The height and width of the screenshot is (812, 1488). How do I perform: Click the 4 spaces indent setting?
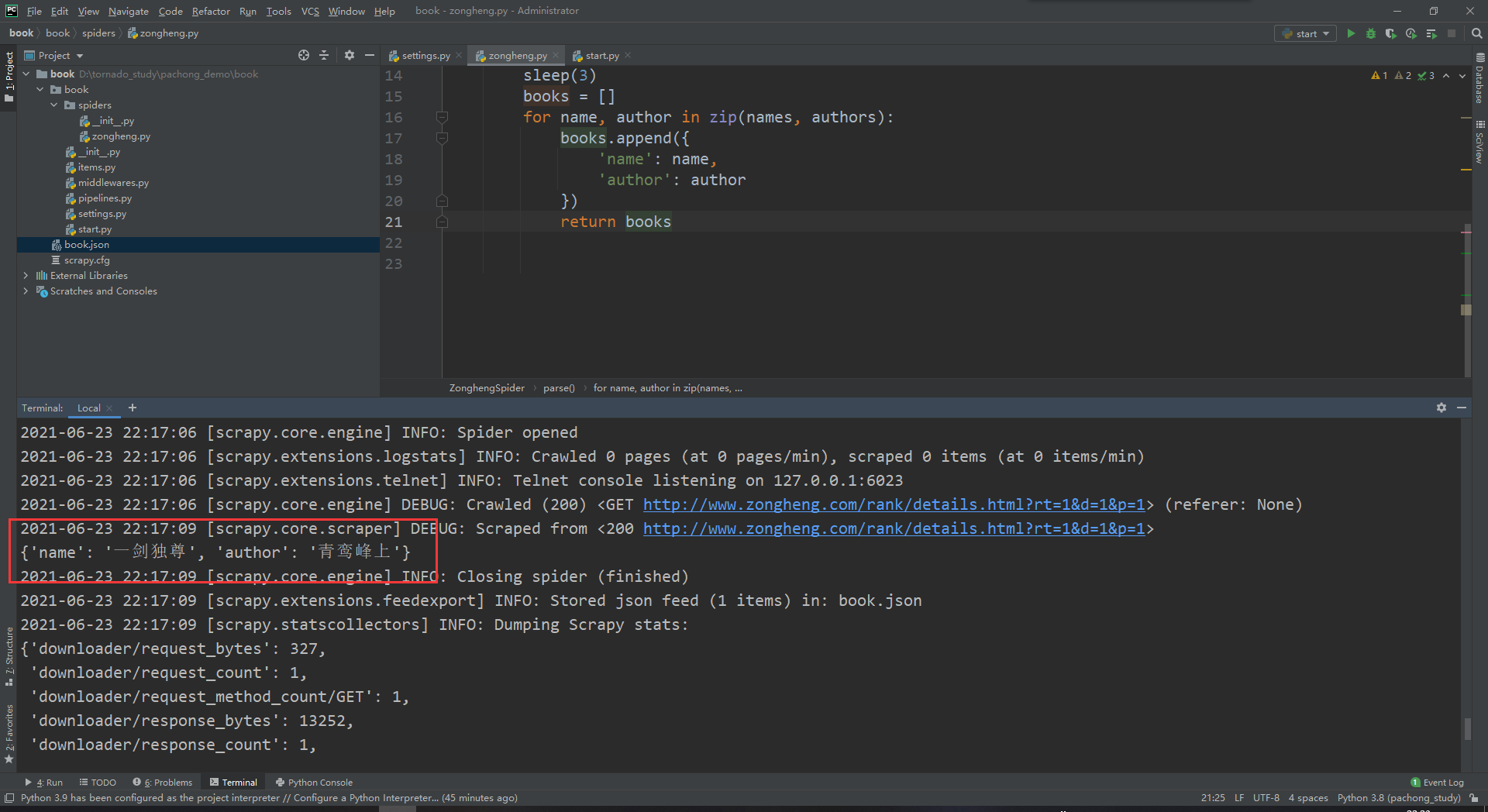1308,798
